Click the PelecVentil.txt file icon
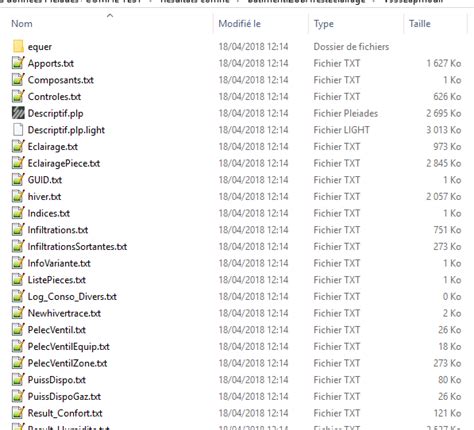The image size is (474, 430). 18,330
